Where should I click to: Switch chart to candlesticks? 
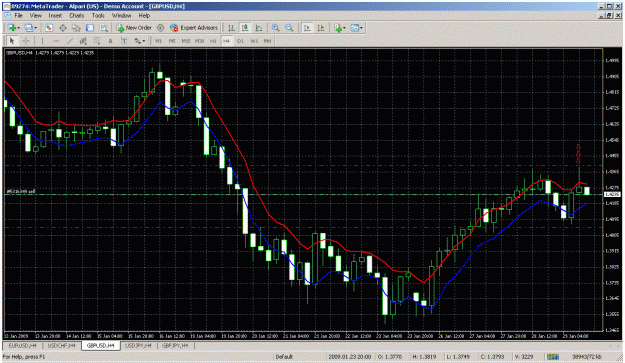pos(245,27)
